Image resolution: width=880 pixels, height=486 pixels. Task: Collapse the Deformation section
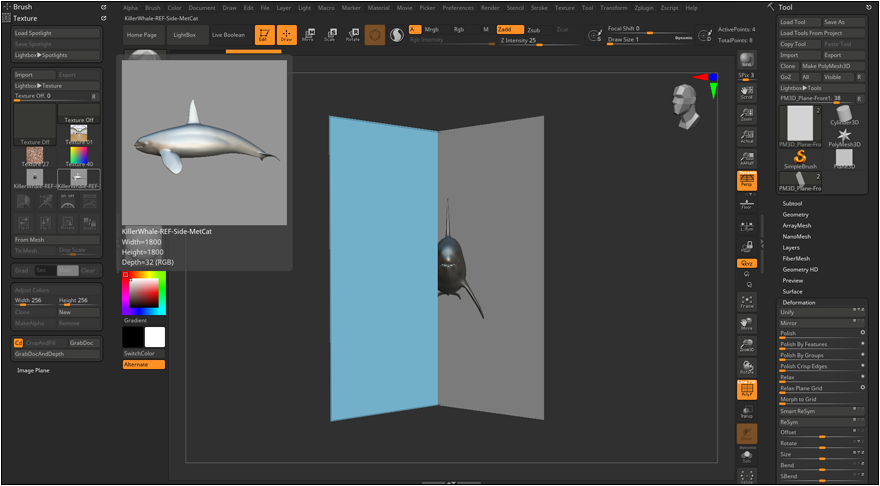pos(799,302)
